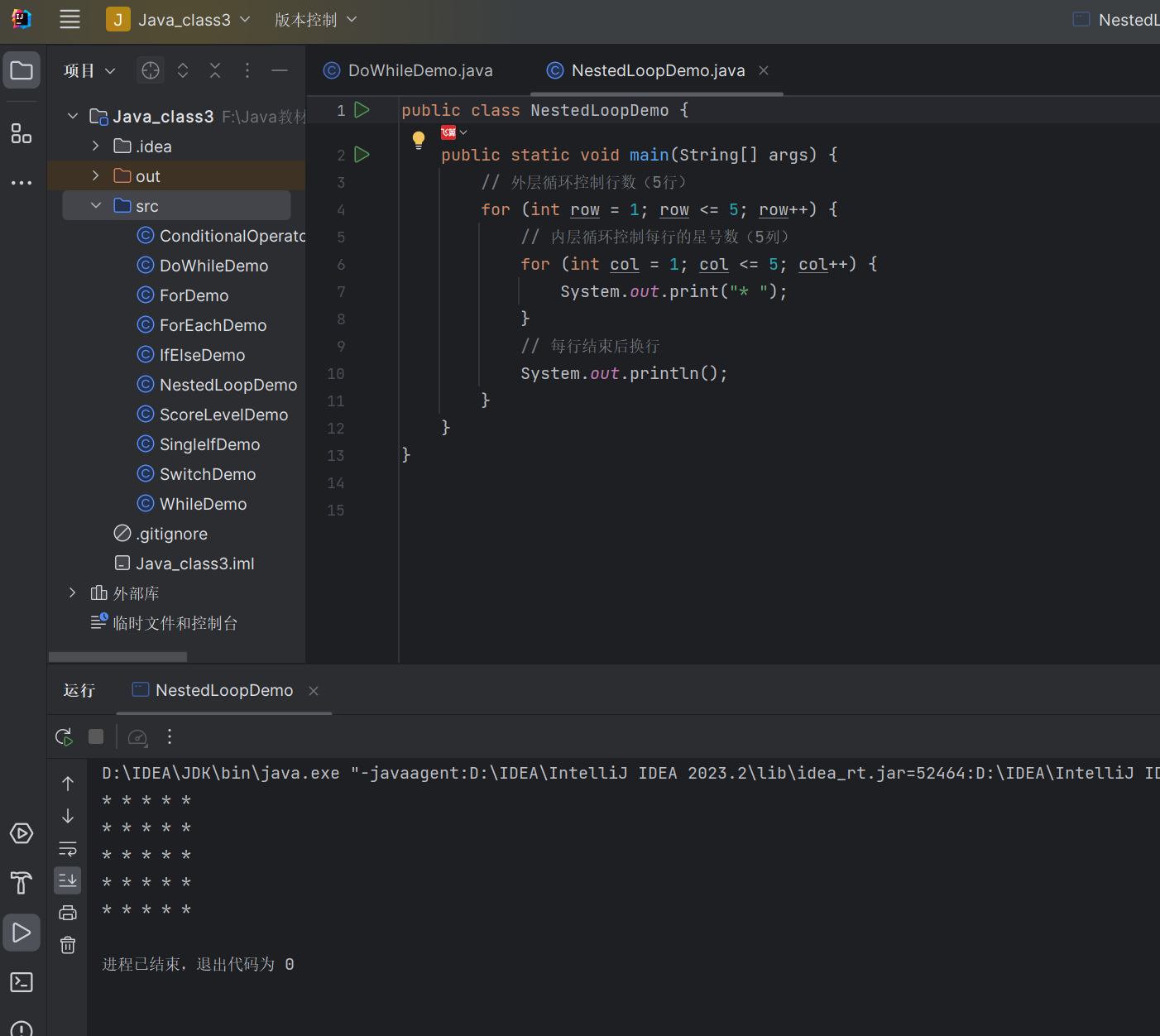Toggle the Project tool window folder button
This screenshot has width=1160, height=1036.
click(22, 71)
